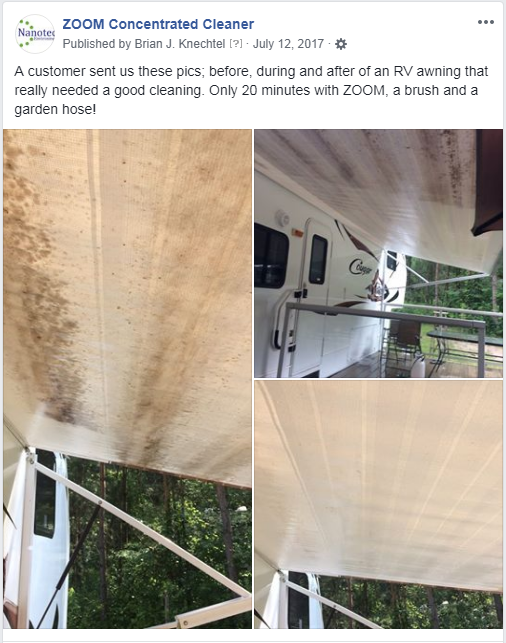Viewport: 506px width, 643px height.
Task: Click the [?] help marker beside publisher name
Action: [x=236, y=43]
